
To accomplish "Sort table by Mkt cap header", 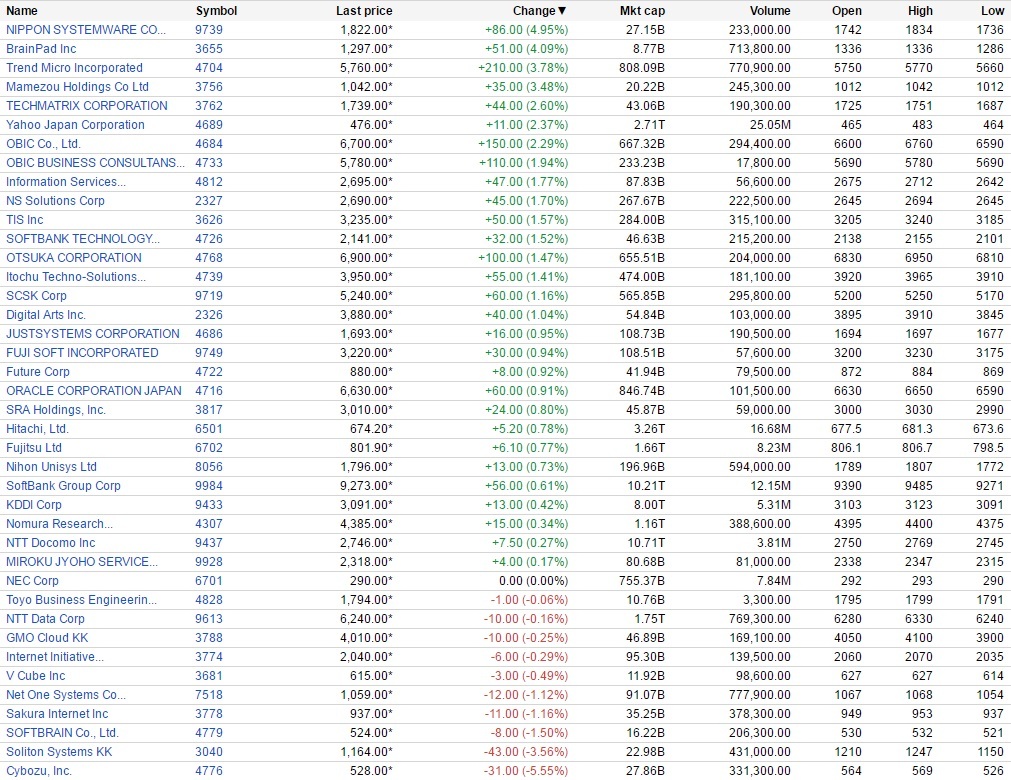I will [x=642, y=11].
